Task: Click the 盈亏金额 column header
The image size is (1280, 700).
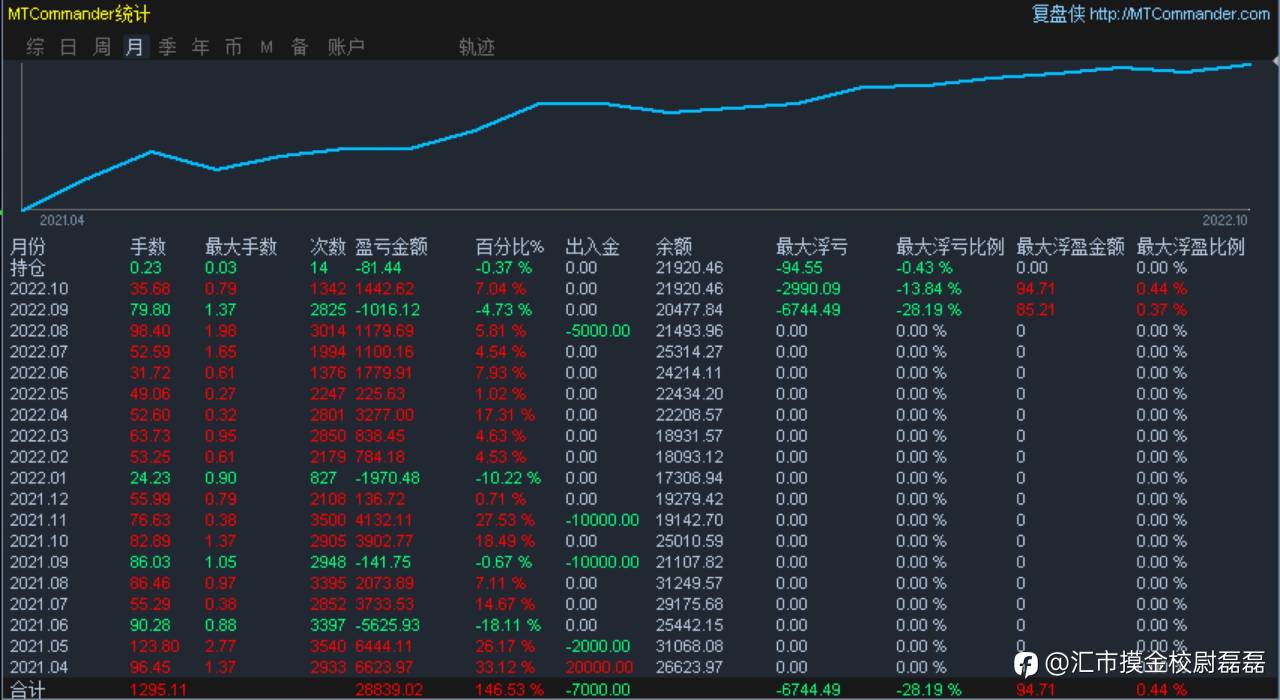Action: coord(391,247)
